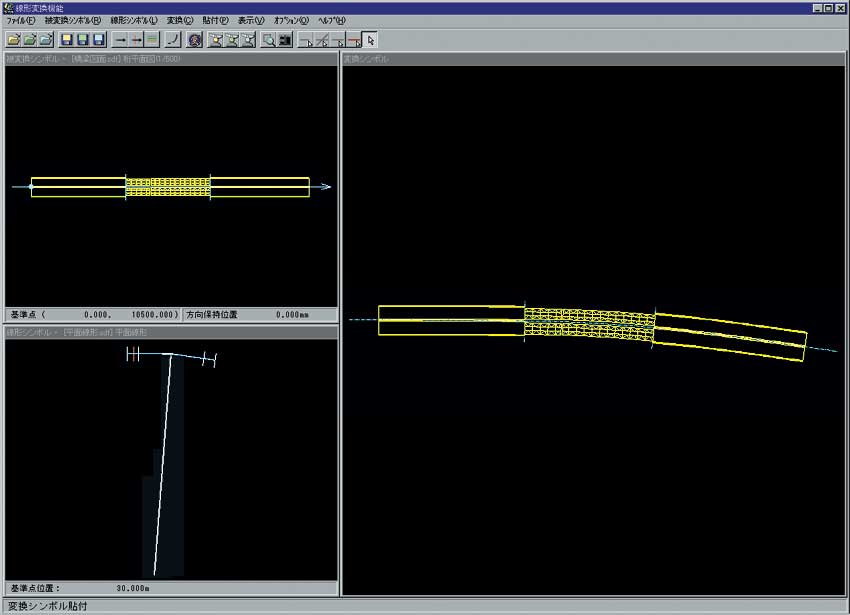
Task: Click the diagonal line pick tool icon
Action: (323, 40)
